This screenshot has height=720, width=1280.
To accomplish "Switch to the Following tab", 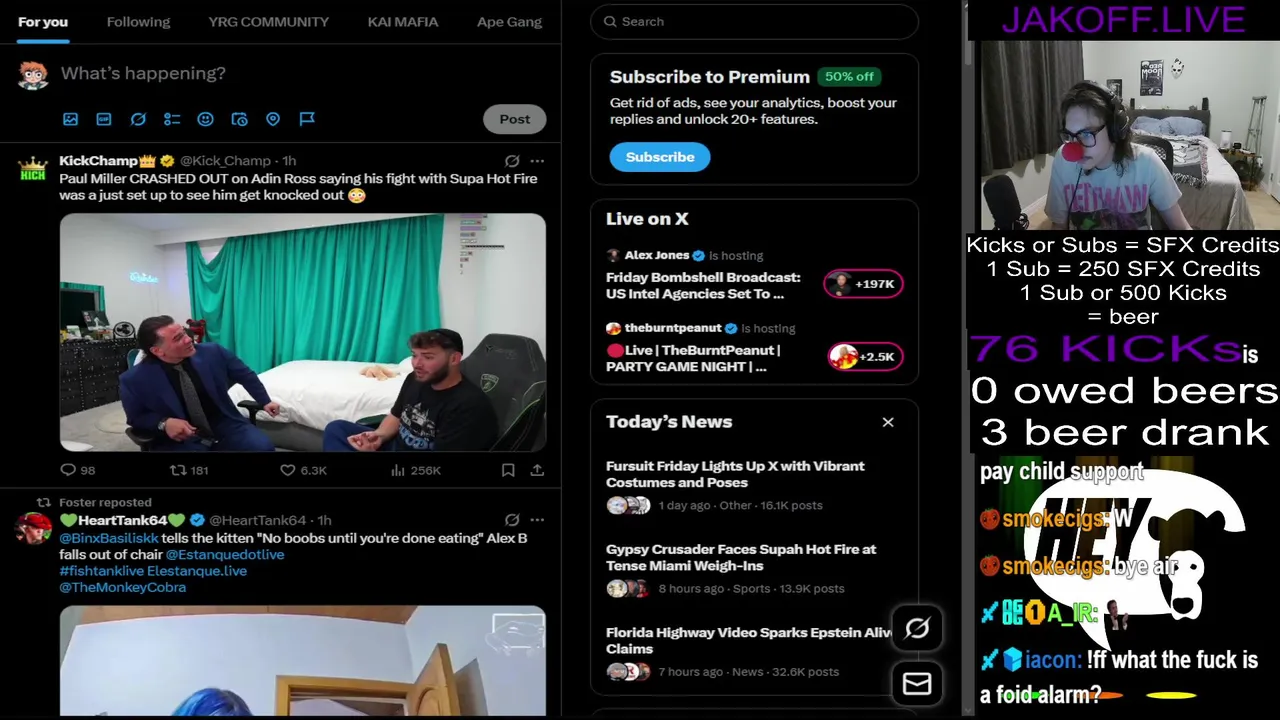I will (138, 22).
